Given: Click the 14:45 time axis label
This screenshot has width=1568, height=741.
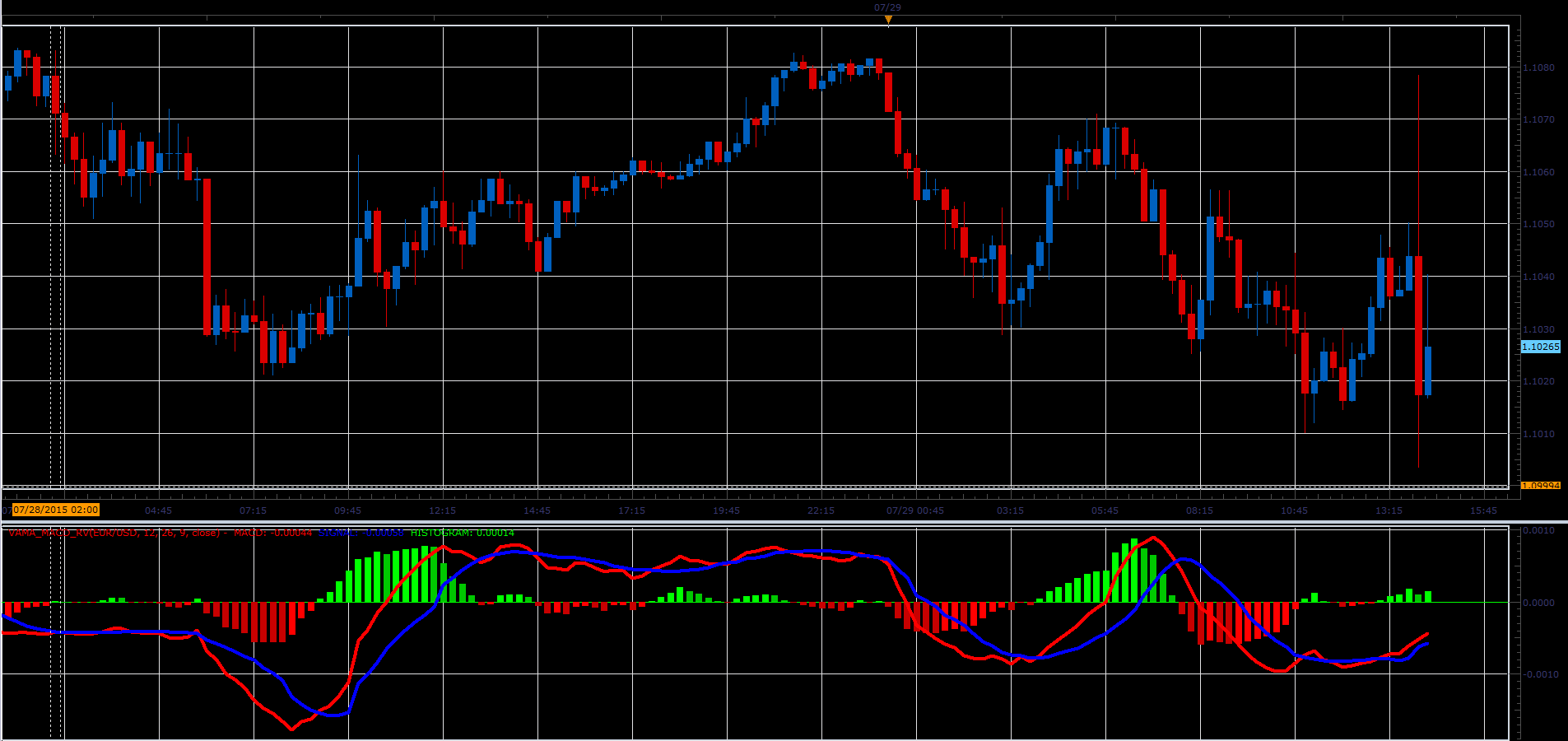Looking at the screenshot, I should 537,510.
